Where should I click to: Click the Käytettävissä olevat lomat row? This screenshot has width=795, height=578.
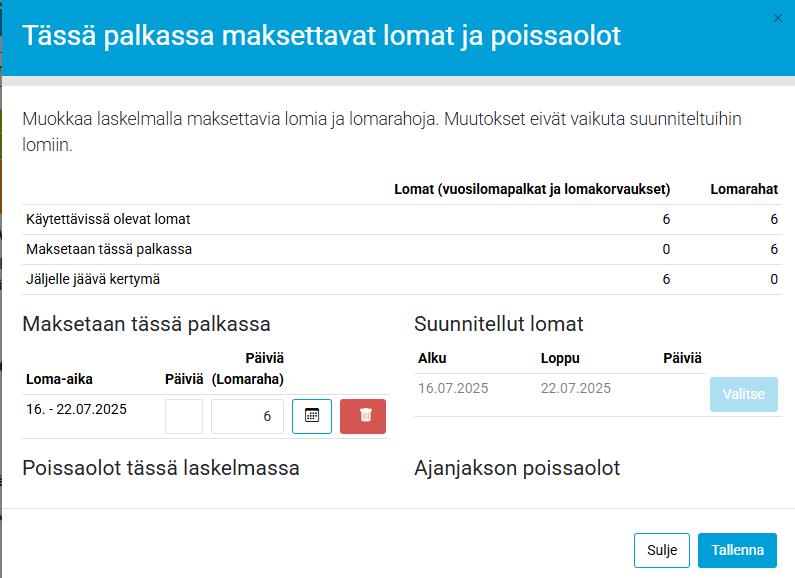108,219
